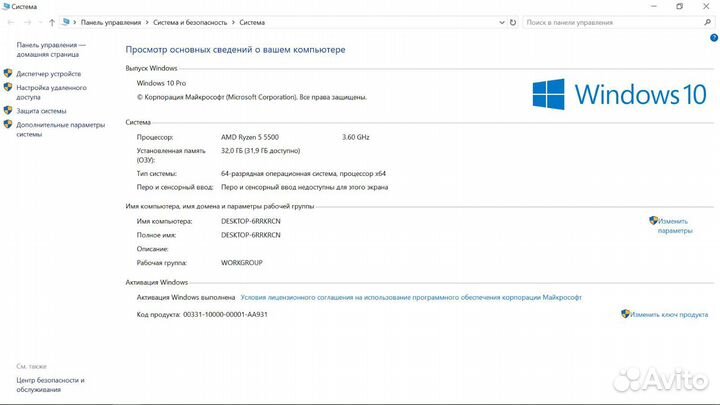Click the Windows 10 logo
Viewport: 720px width, 405px height.
click(619, 94)
